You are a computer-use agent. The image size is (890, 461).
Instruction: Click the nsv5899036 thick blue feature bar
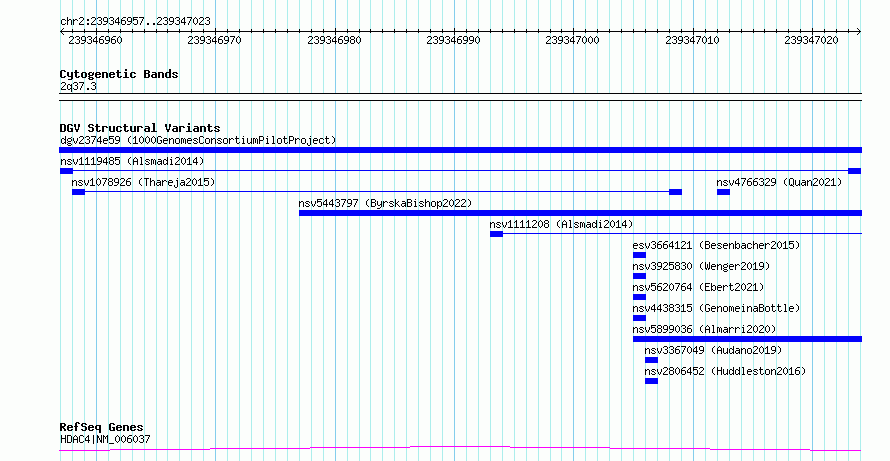[748, 339]
